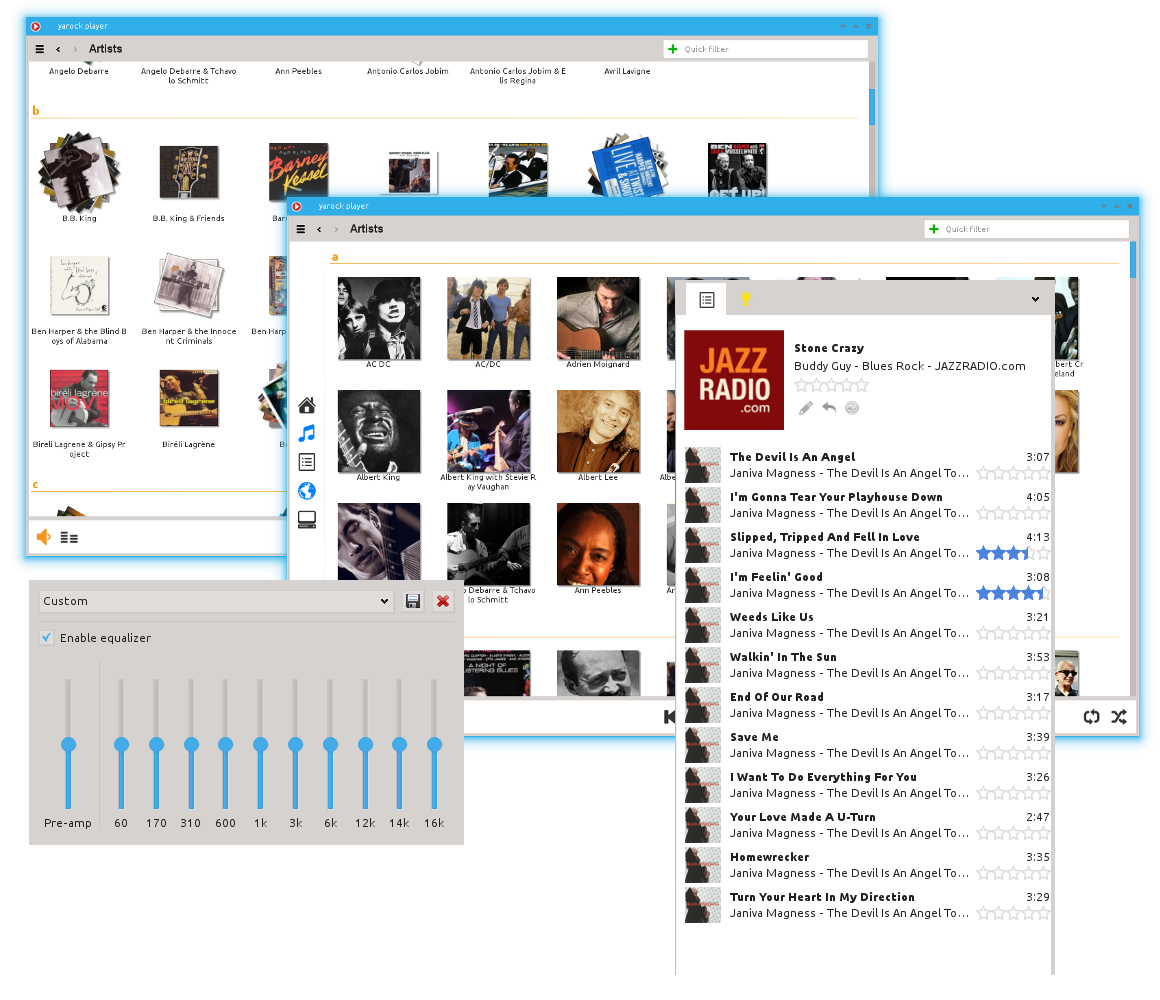Adjust the 6k band slider
Viewport: 1160px width, 1000px height.
330,744
